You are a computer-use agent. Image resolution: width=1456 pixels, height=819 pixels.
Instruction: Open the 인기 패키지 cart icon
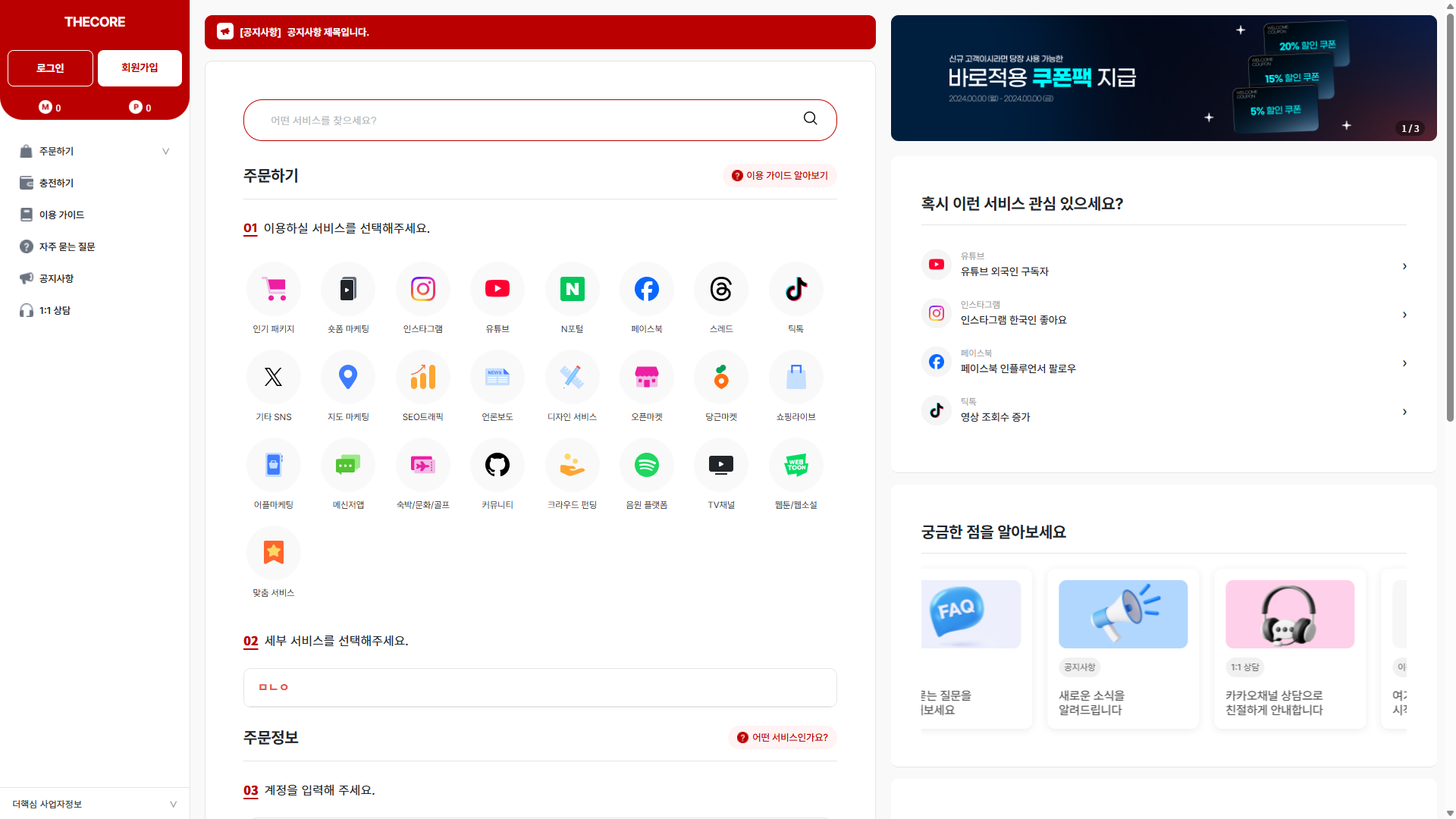[x=274, y=289]
